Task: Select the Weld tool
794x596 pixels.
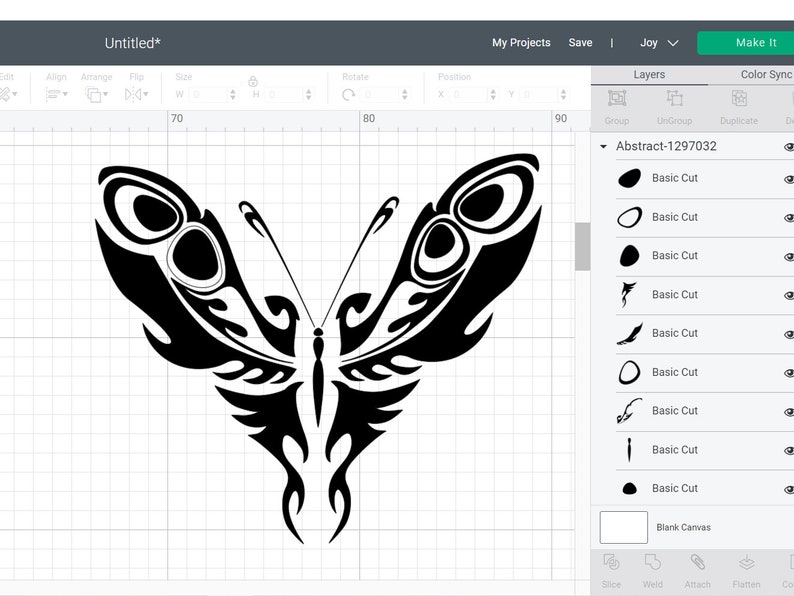Action: (653, 563)
